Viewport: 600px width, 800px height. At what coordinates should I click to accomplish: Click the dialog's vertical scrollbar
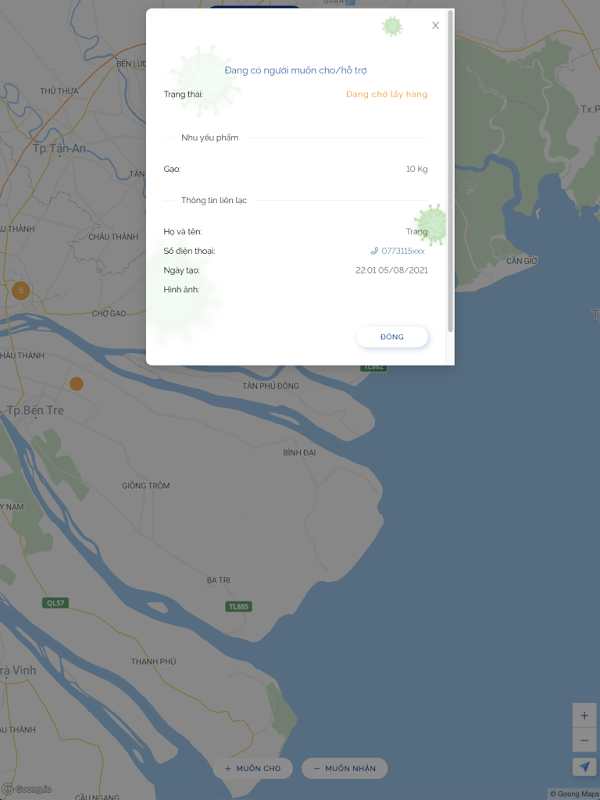tap(450, 171)
